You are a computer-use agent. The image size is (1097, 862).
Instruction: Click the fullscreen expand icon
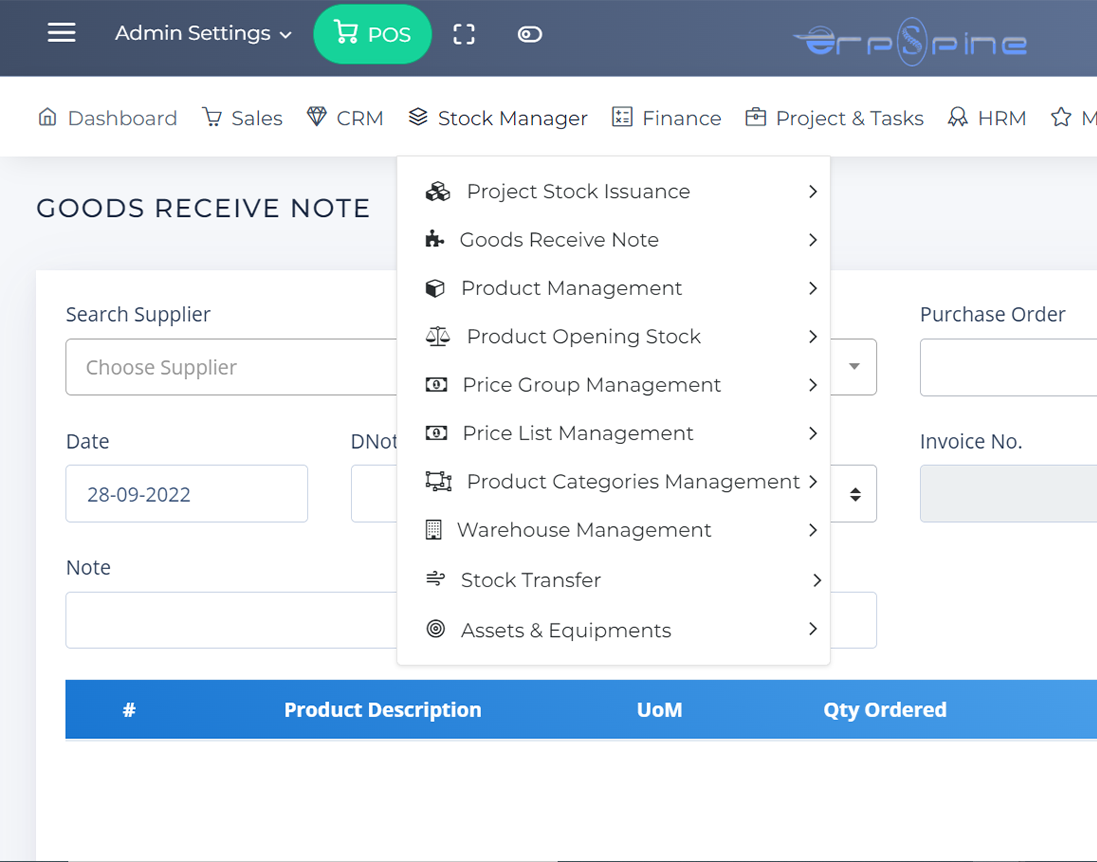click(x=464, y=34)
